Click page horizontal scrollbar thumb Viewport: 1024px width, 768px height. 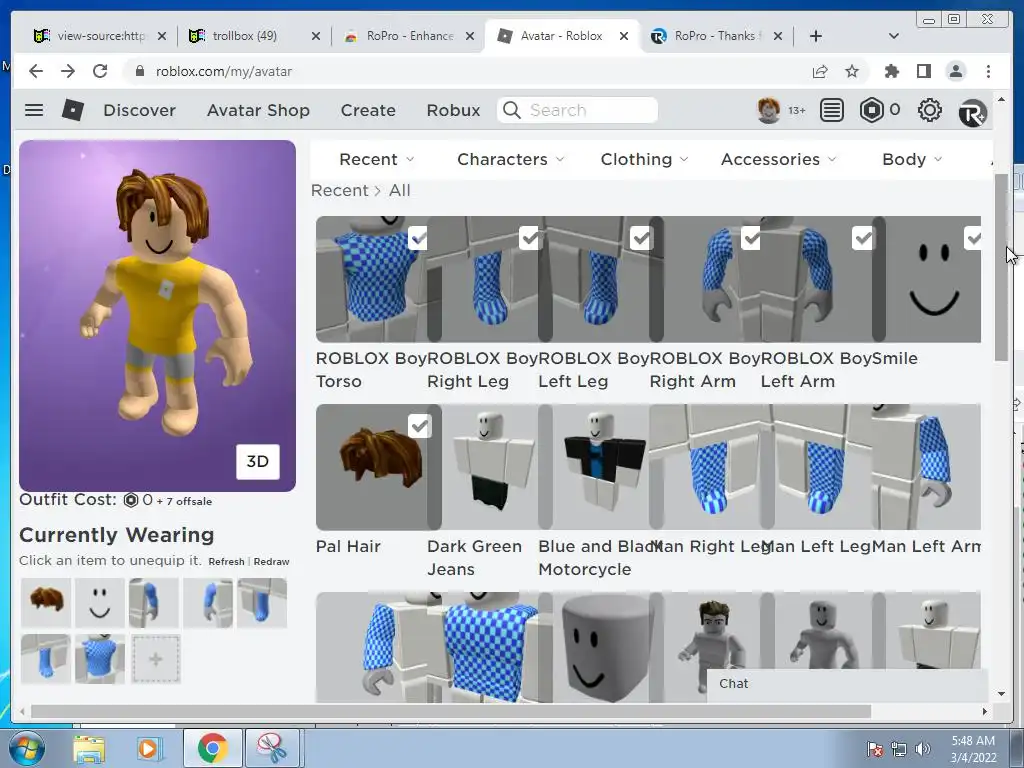click(451, 711)
